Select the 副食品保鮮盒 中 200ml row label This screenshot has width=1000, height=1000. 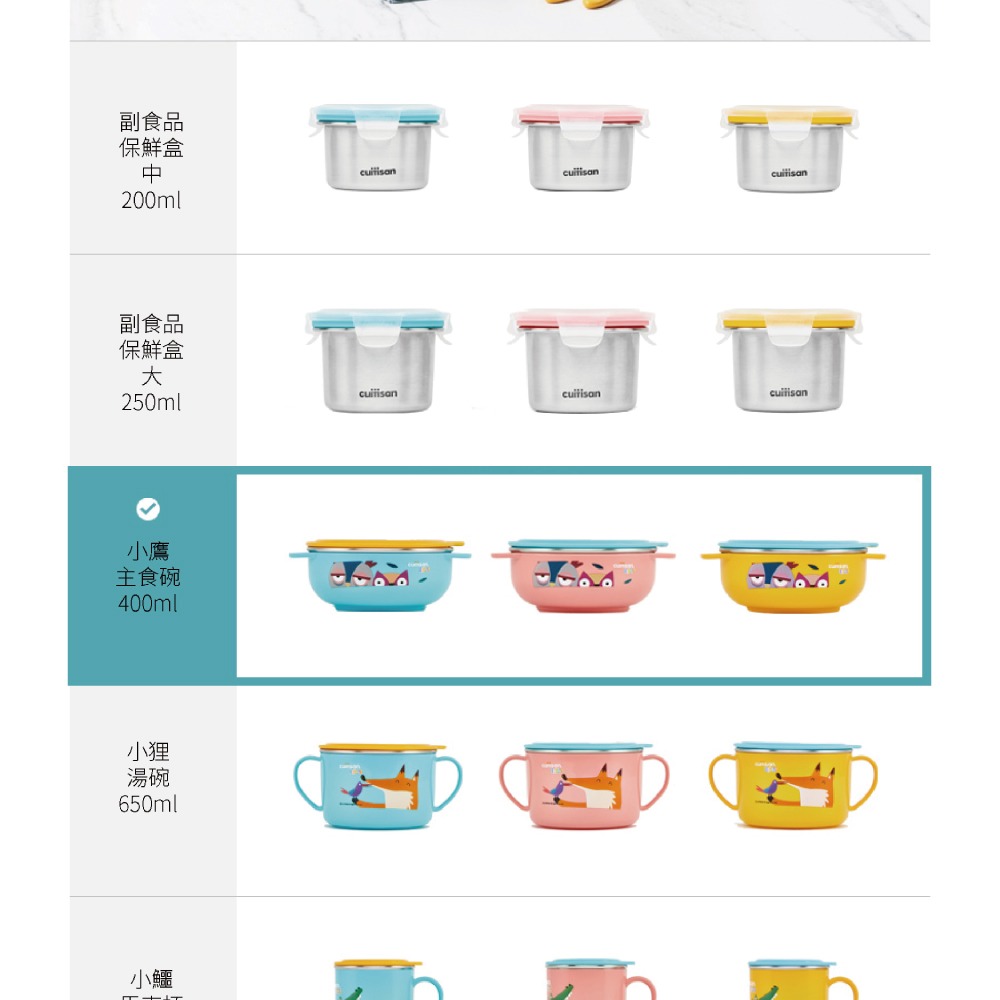pos(151,161)
